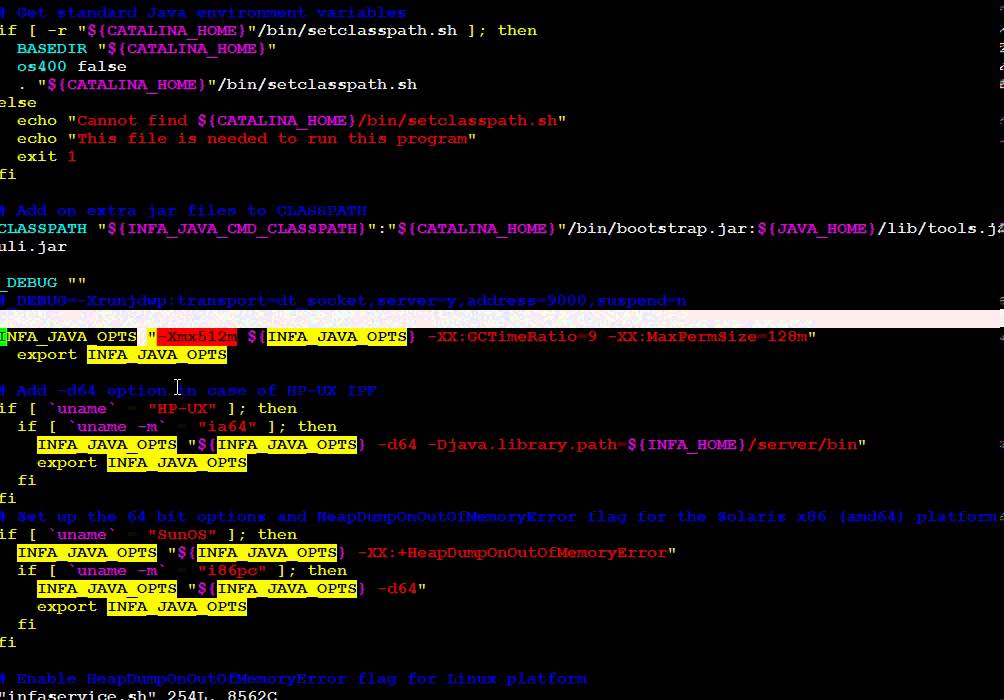Screen dimensions: 1004x700
Task: Click the /server/bin path ending
Action: [802, 444]
